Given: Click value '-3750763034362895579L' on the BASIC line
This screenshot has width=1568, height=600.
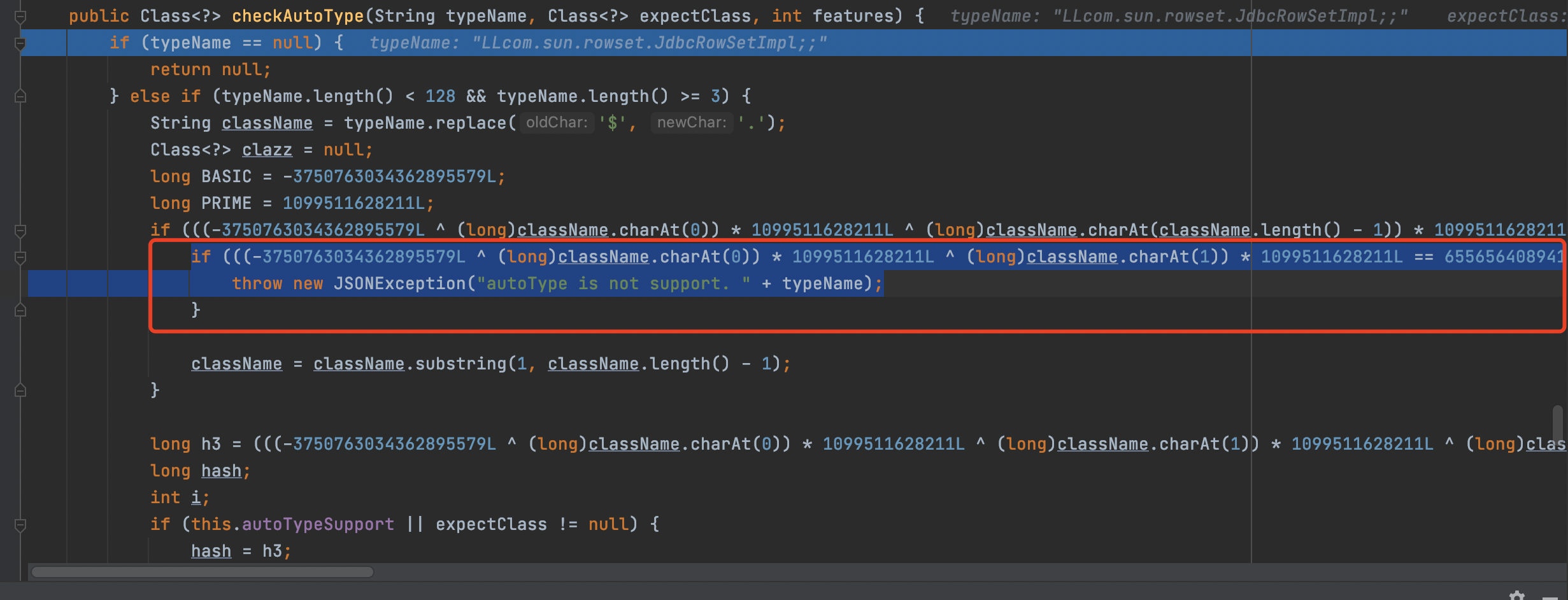Looking at the screenshot, I should pos(389,176).
